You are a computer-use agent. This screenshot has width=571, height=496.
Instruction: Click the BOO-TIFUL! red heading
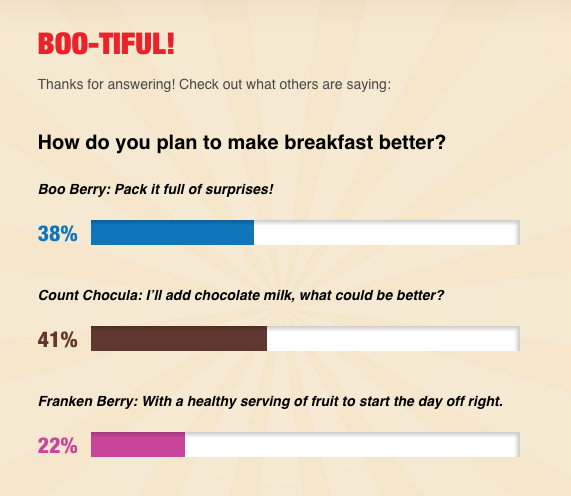(x=106, y=44)
